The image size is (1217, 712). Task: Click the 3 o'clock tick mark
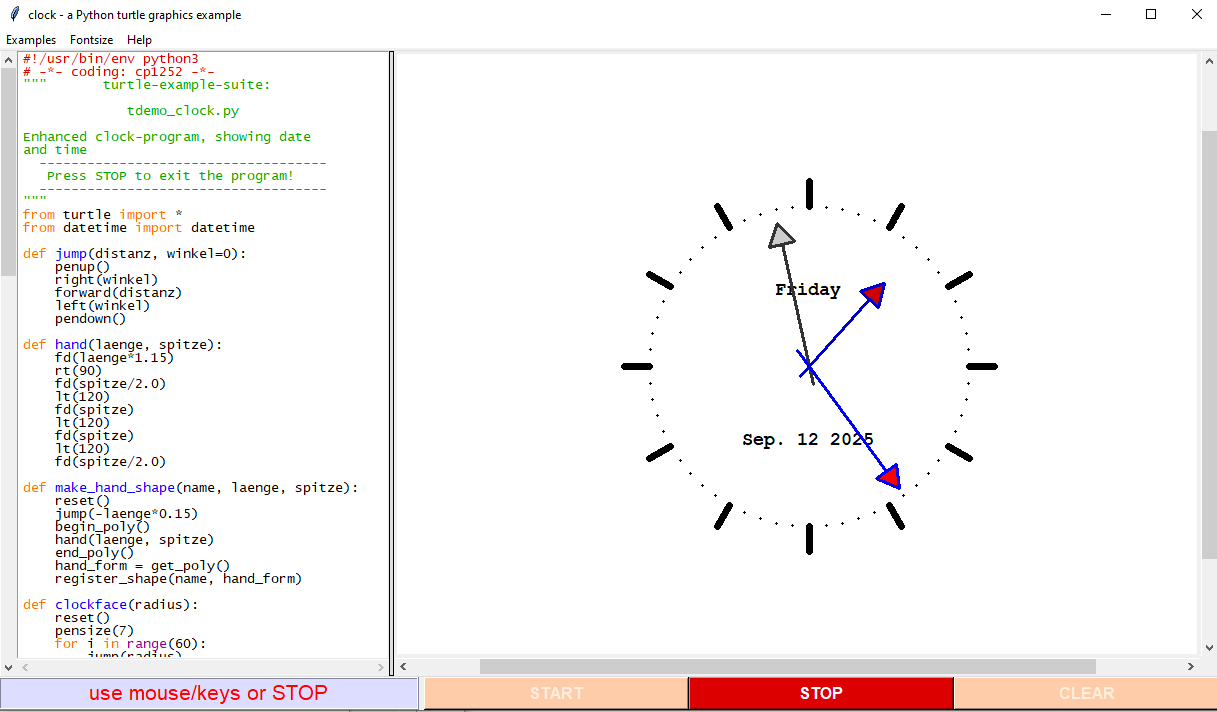point(982,367)
